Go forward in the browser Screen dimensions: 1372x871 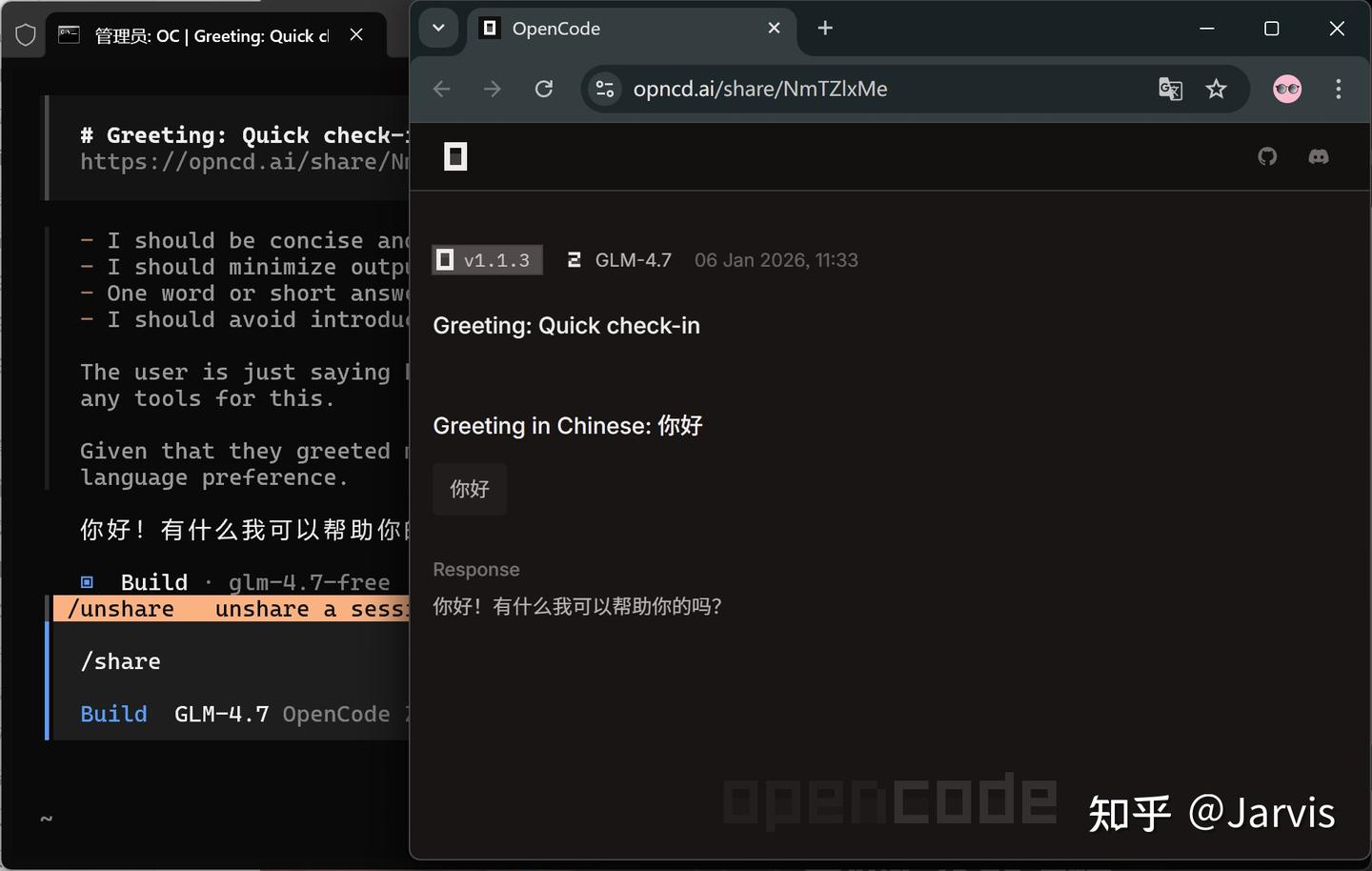493,89
